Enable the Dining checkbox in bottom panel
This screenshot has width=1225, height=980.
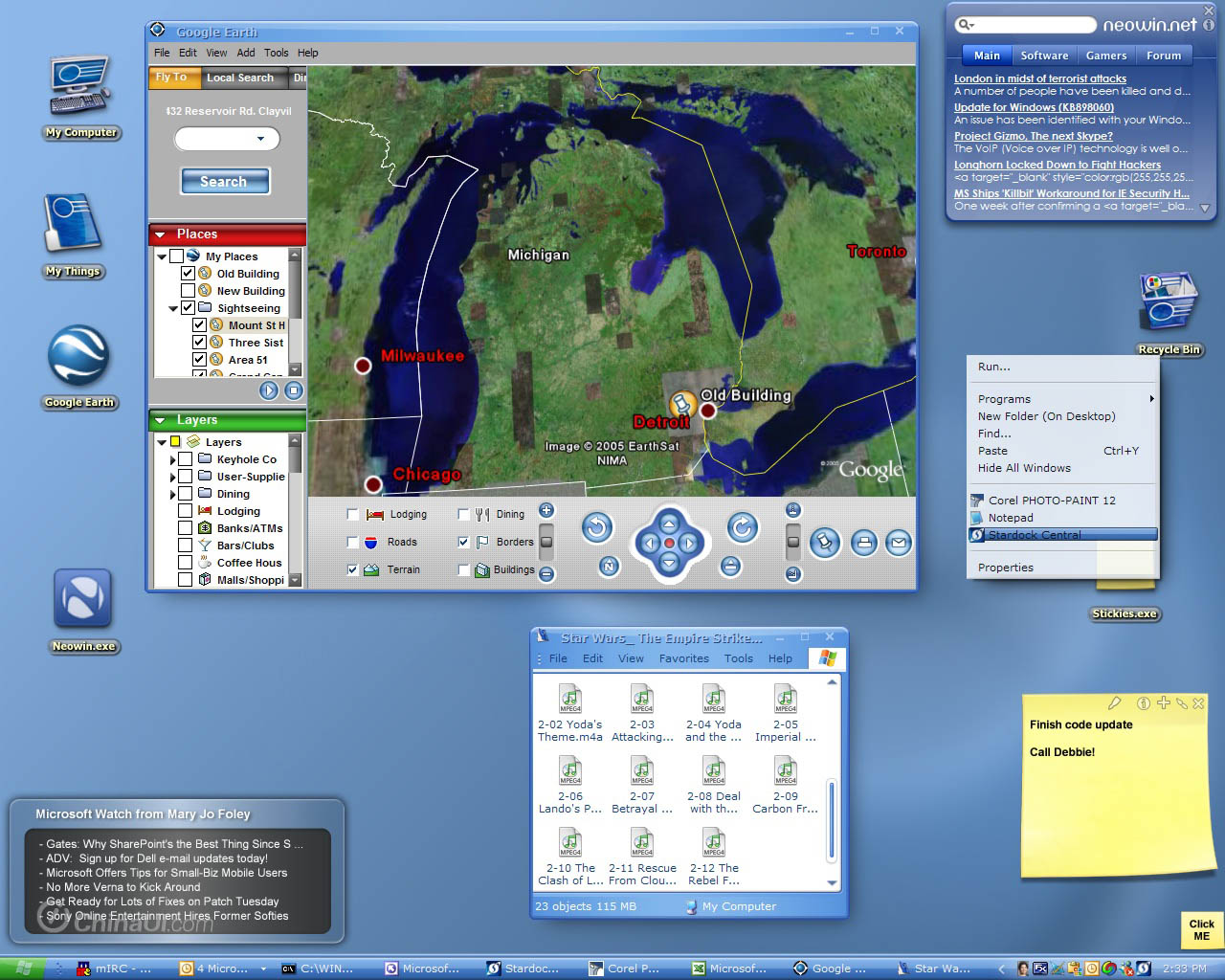pos(464,515)
